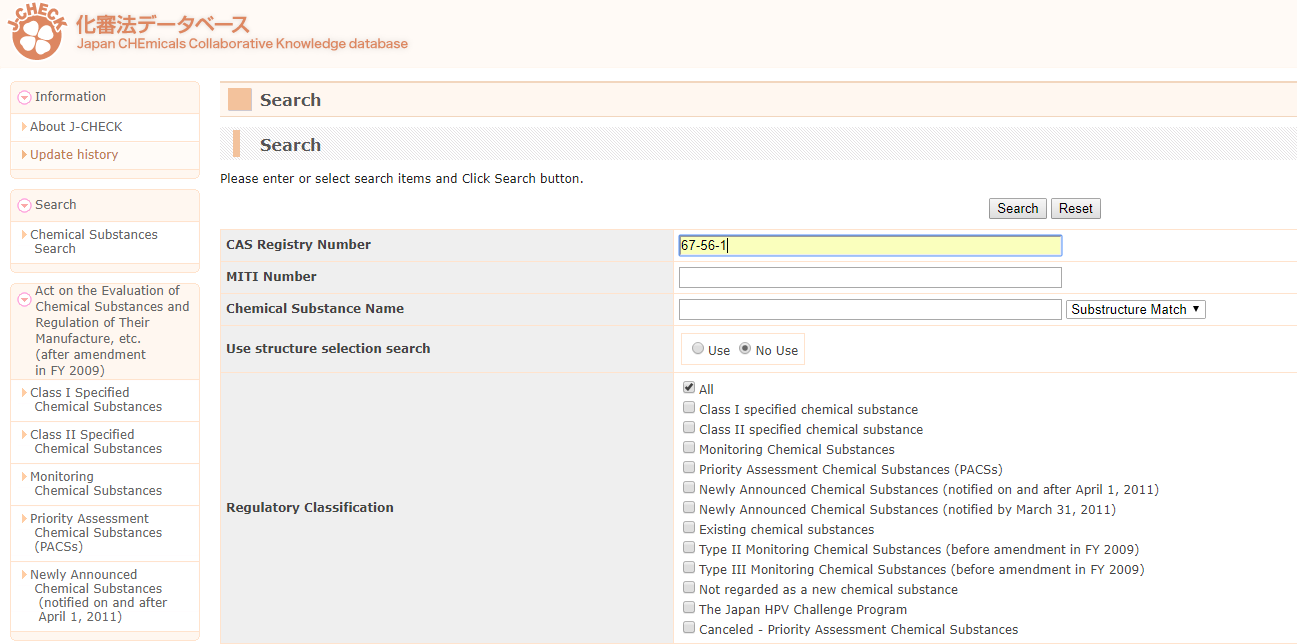The height and width of the screenshot is (644, 1297).
Task: Collapse the Information section arrow icon
Action: click(25, 98)
